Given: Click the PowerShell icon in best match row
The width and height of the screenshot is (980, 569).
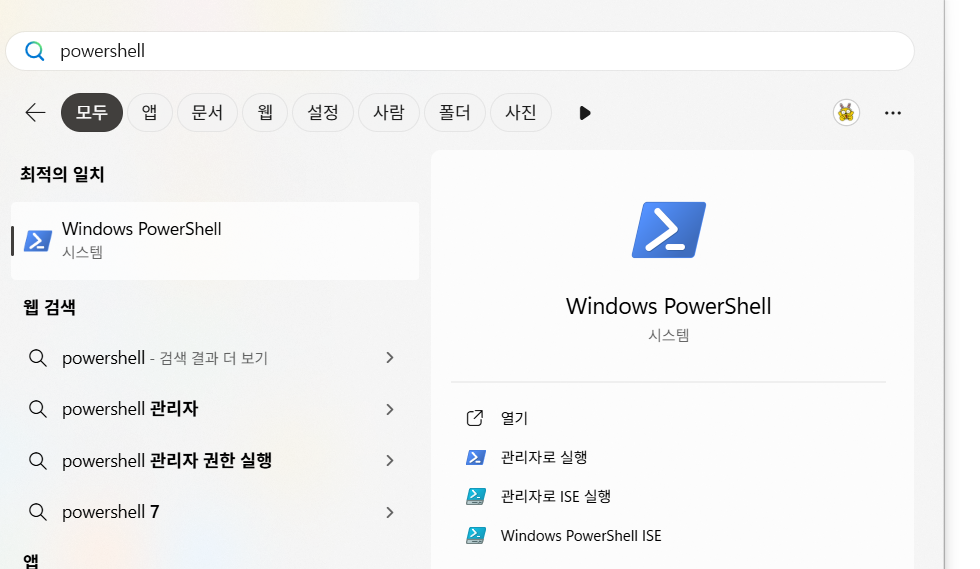Looking at the screenshot, I should tap(38, 241).
